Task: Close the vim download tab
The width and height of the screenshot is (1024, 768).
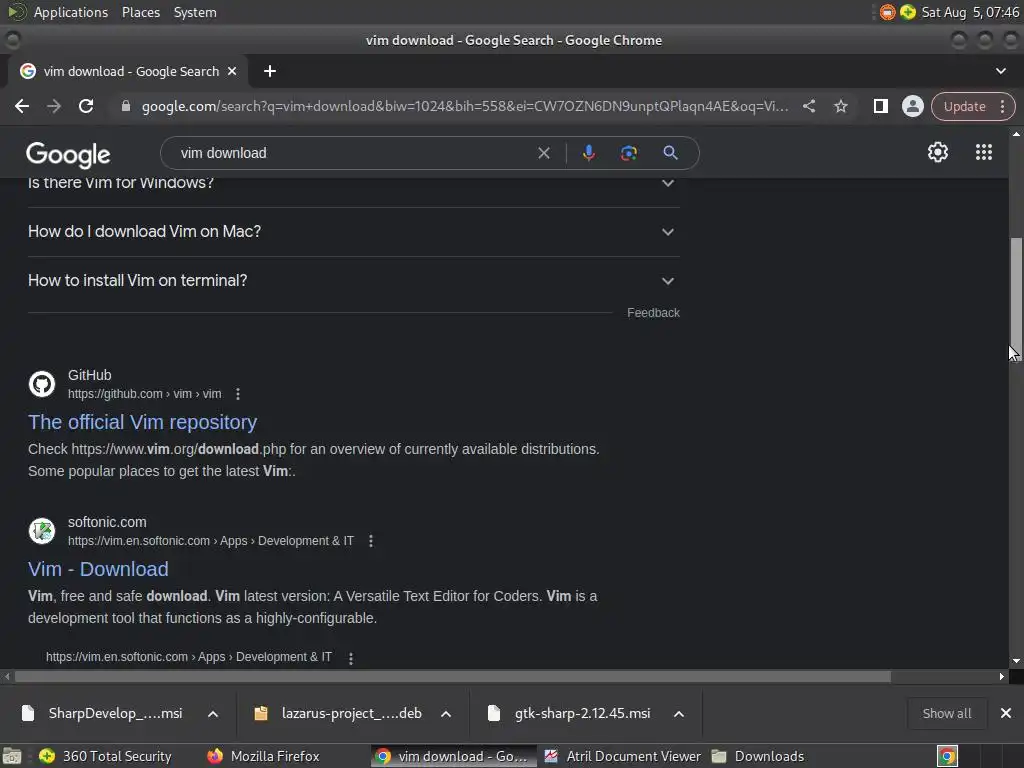Action: pos(232,71)
